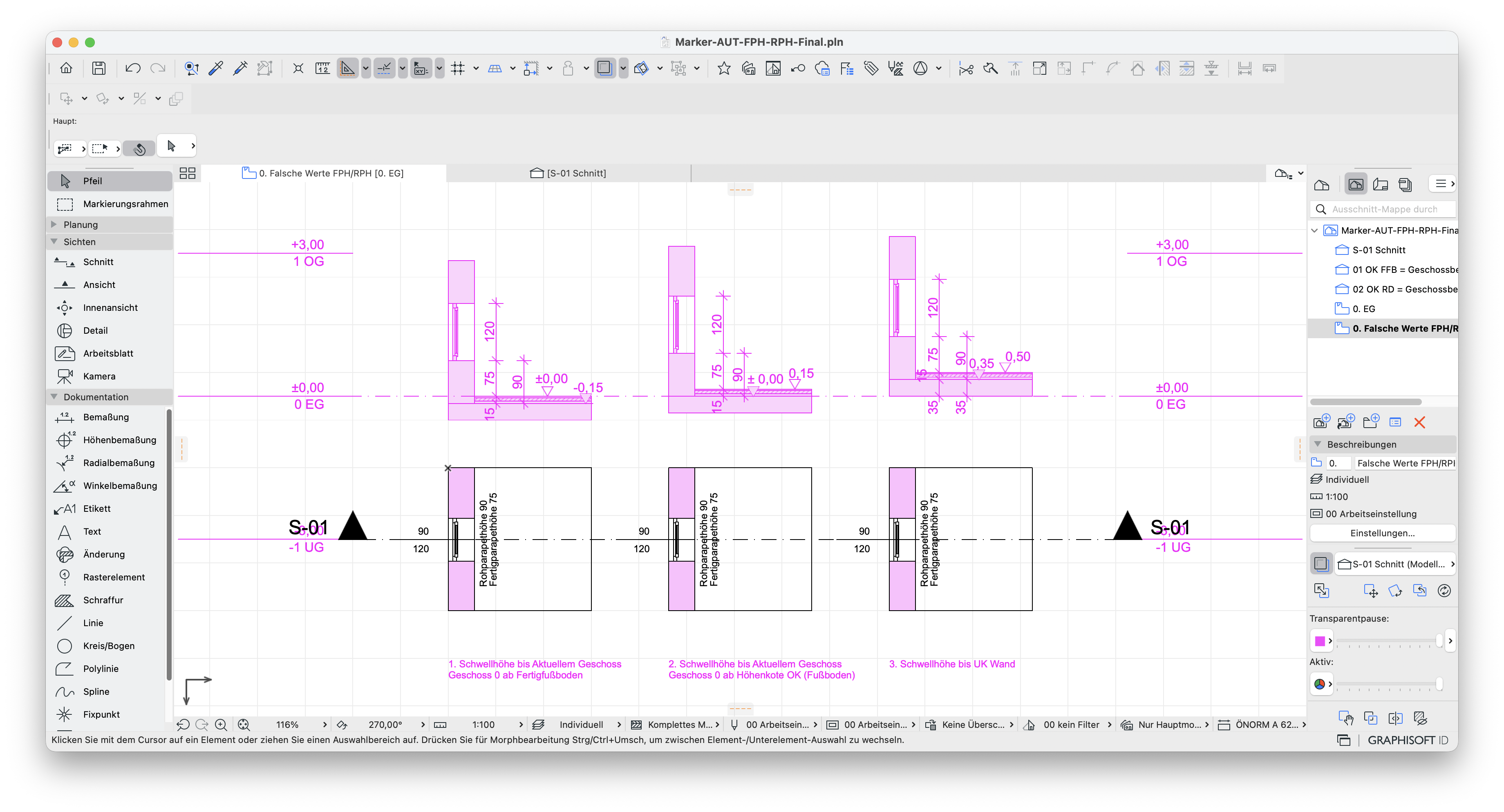Screen dimensions: 1504x812
Task: Collapse the Beschreibungen section
Action: click(x=1318, y=444)
